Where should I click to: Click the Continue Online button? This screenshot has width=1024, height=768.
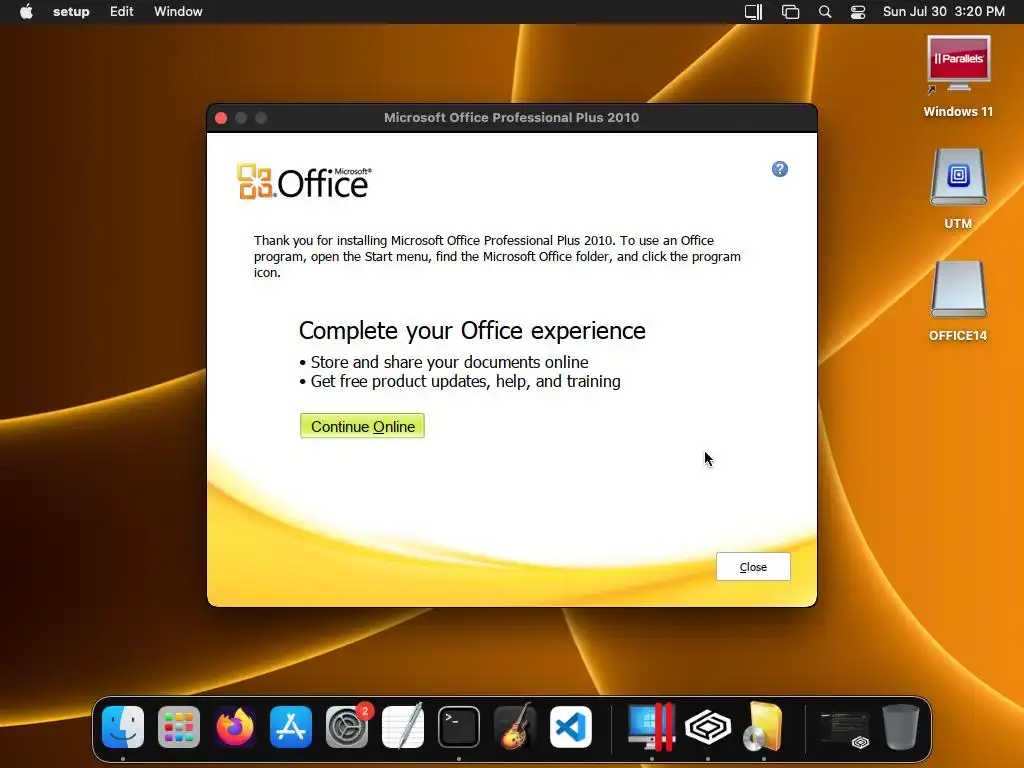[x=362, y=426]
